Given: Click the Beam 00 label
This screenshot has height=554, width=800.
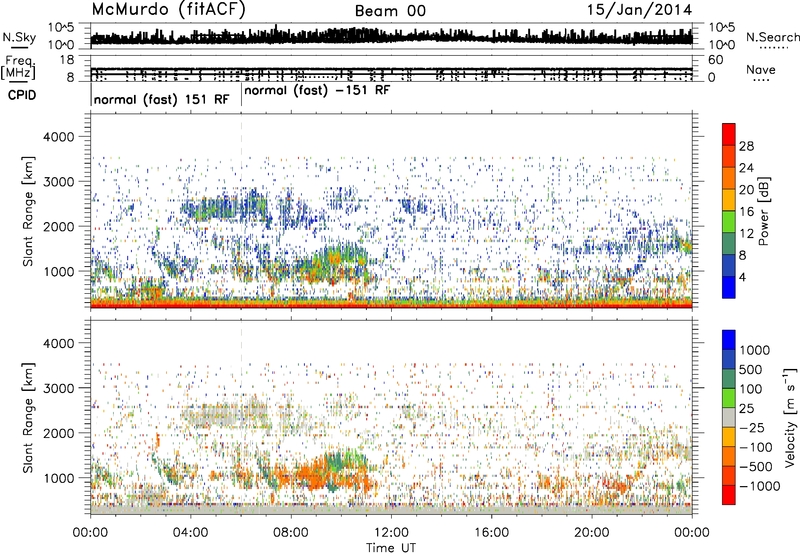Looking at the screenshot, I should click(x=390, y=11).
